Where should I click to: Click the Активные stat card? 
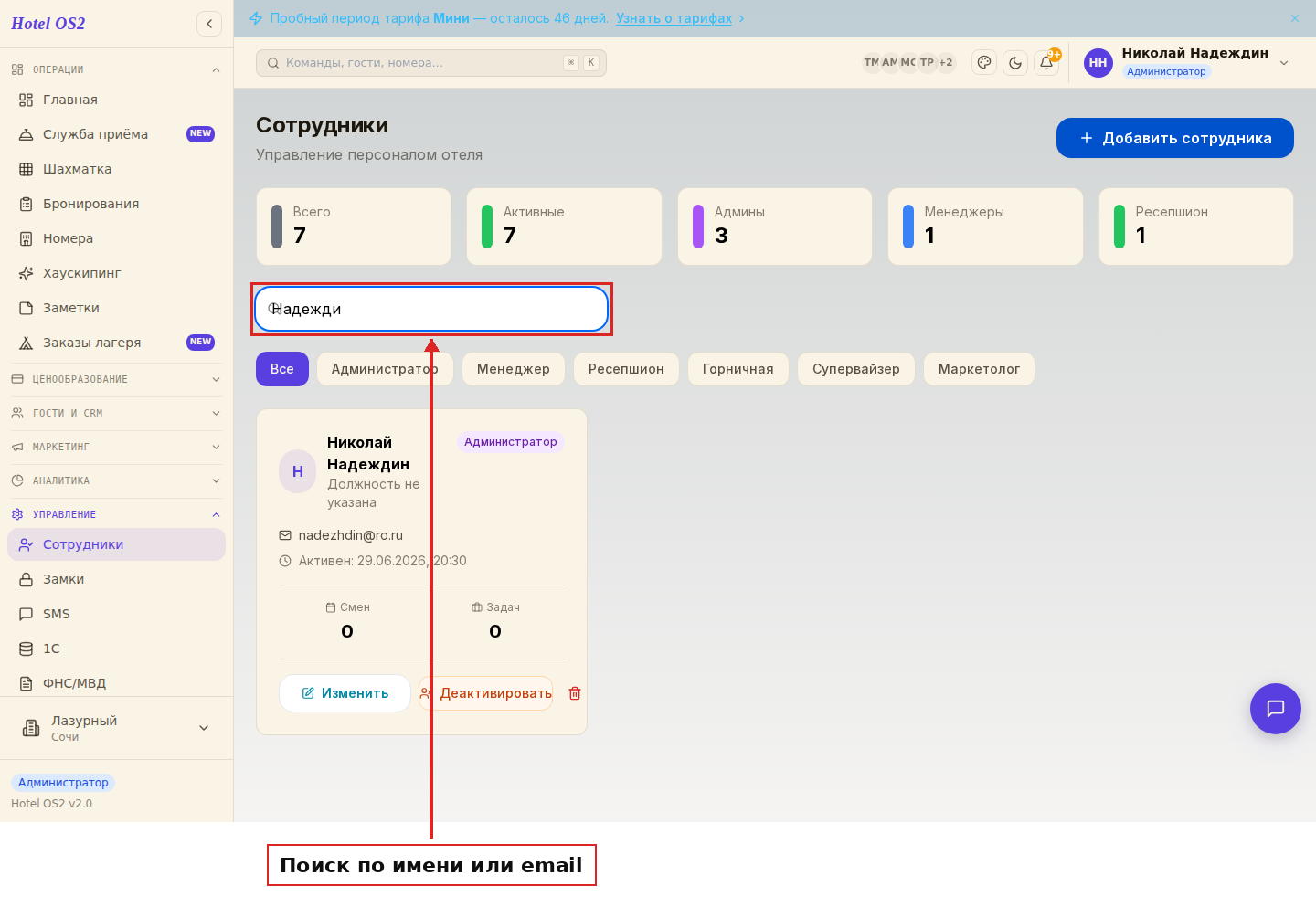click(564, 227)
